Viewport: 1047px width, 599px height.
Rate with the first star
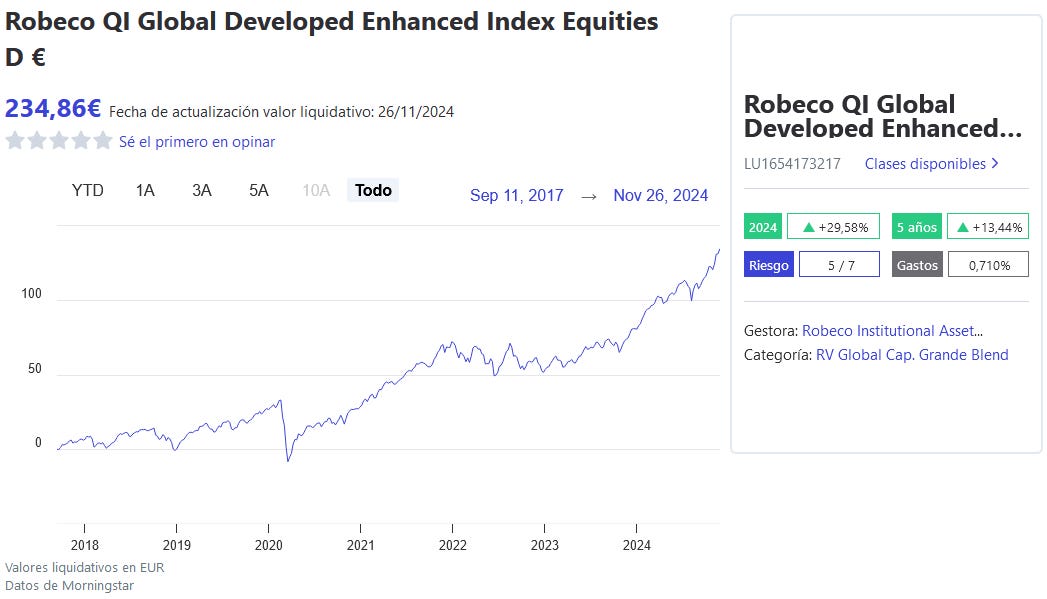tap(15, 140)
